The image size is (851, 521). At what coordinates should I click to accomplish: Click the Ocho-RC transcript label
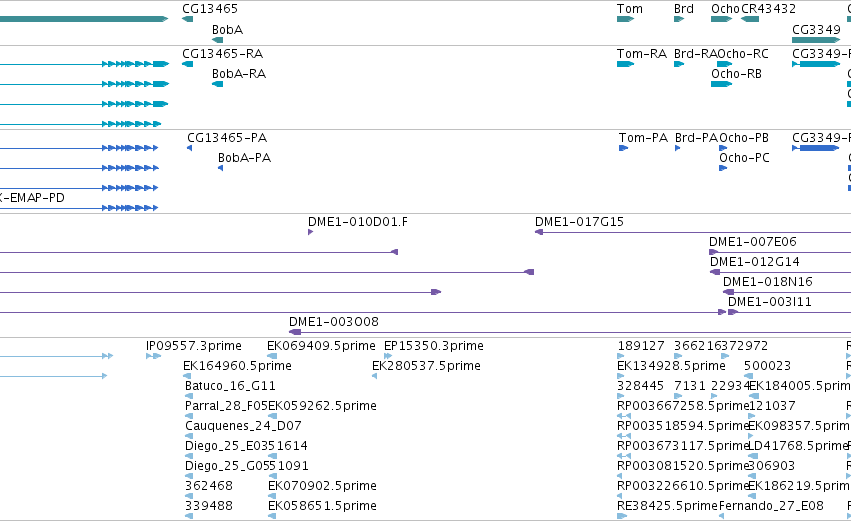[x=743, y=54]
